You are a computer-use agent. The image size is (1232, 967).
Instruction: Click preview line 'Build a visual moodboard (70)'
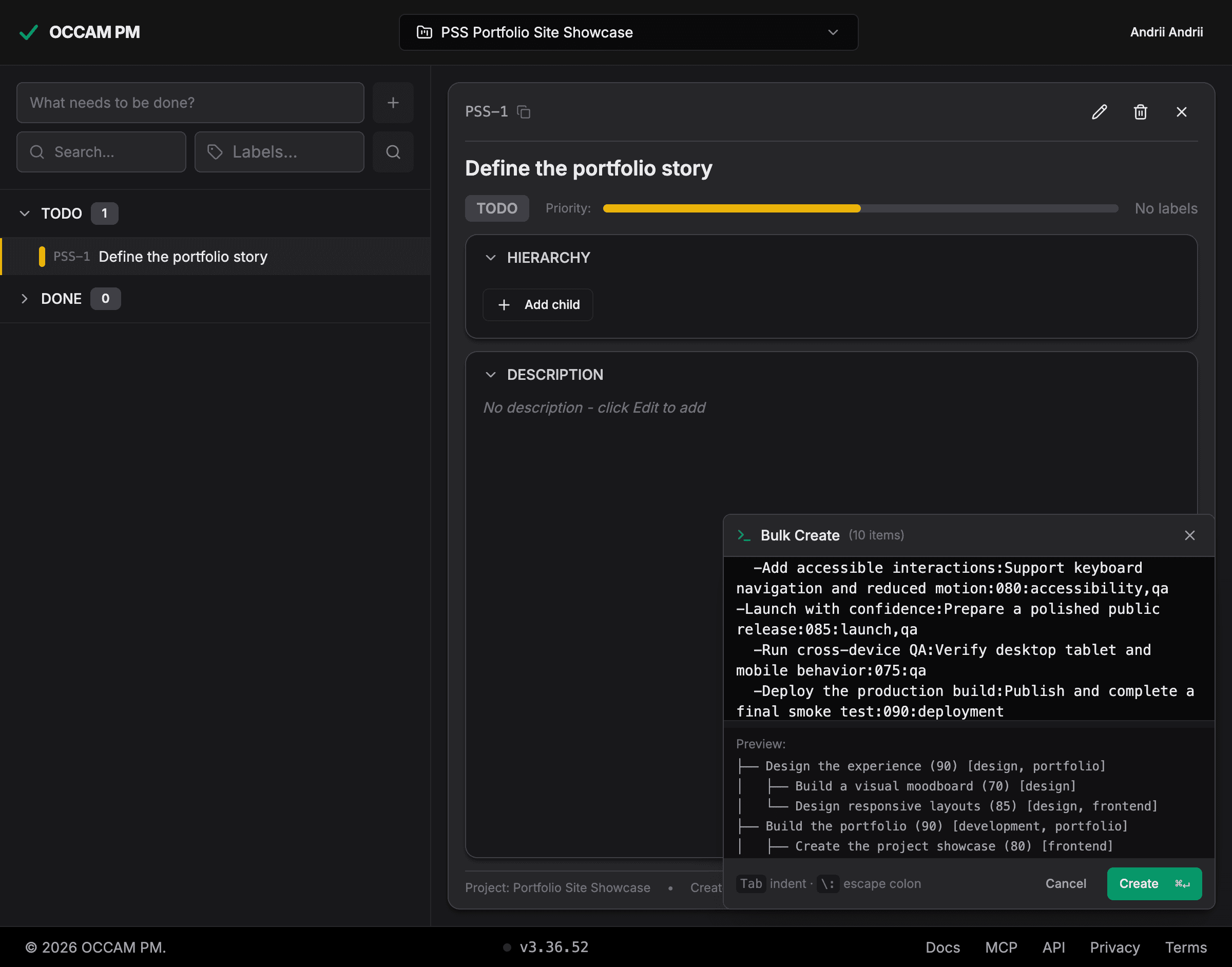[935, 786]
